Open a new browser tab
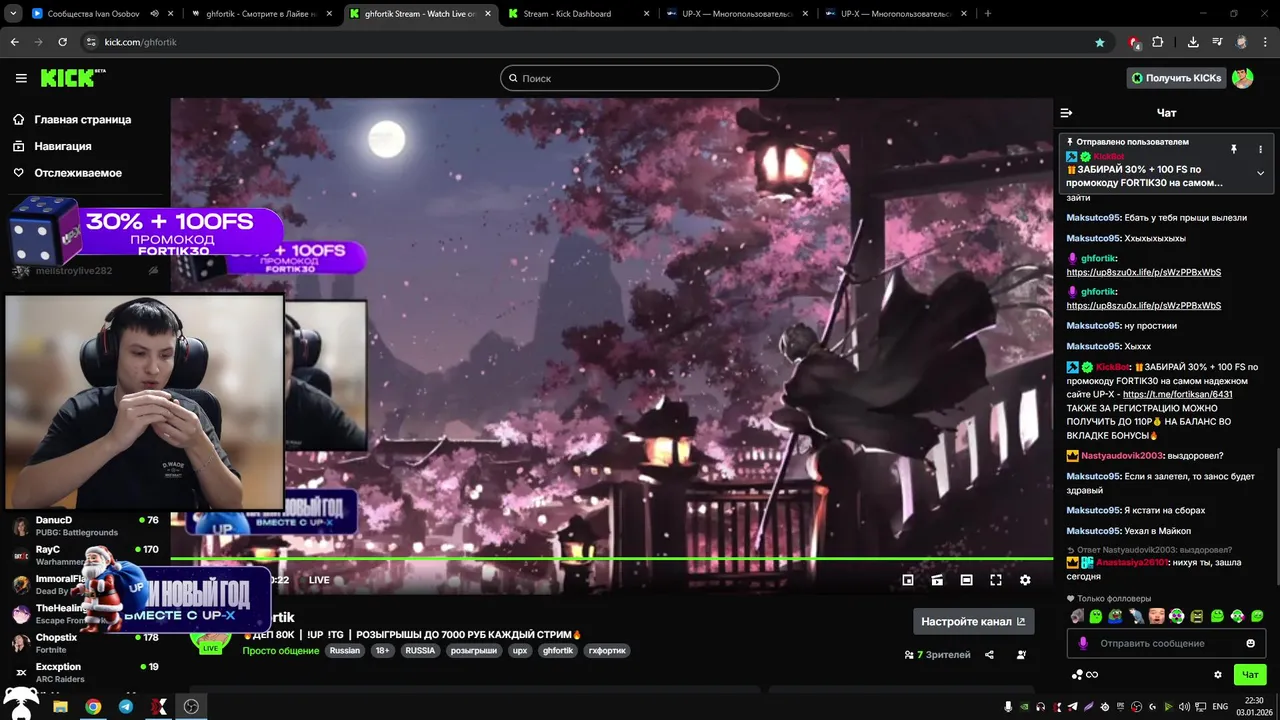 (x=988, y=14)
